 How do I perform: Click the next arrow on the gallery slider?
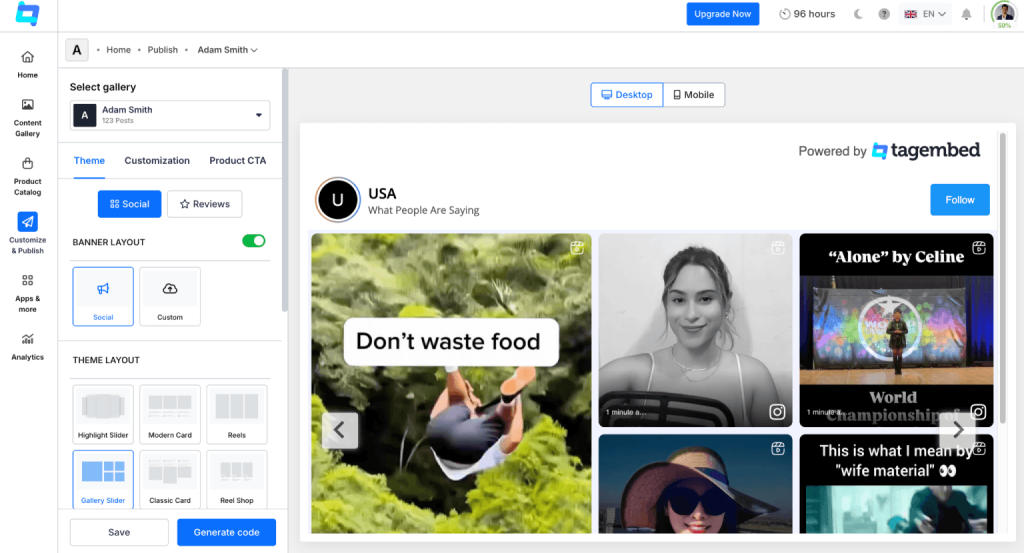(957, 430)
